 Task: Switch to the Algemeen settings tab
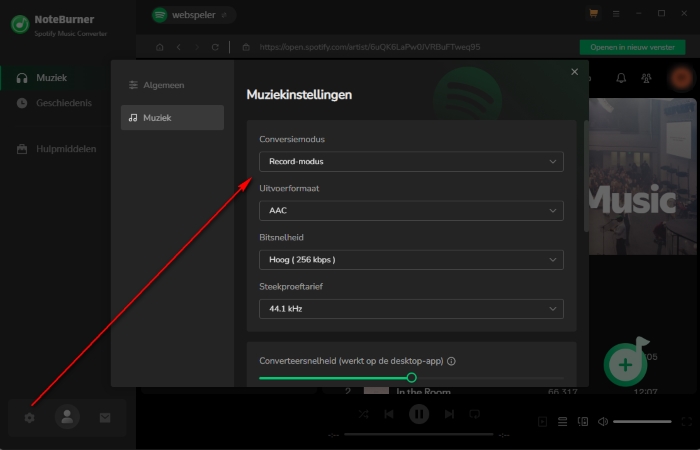coord(166,85)
